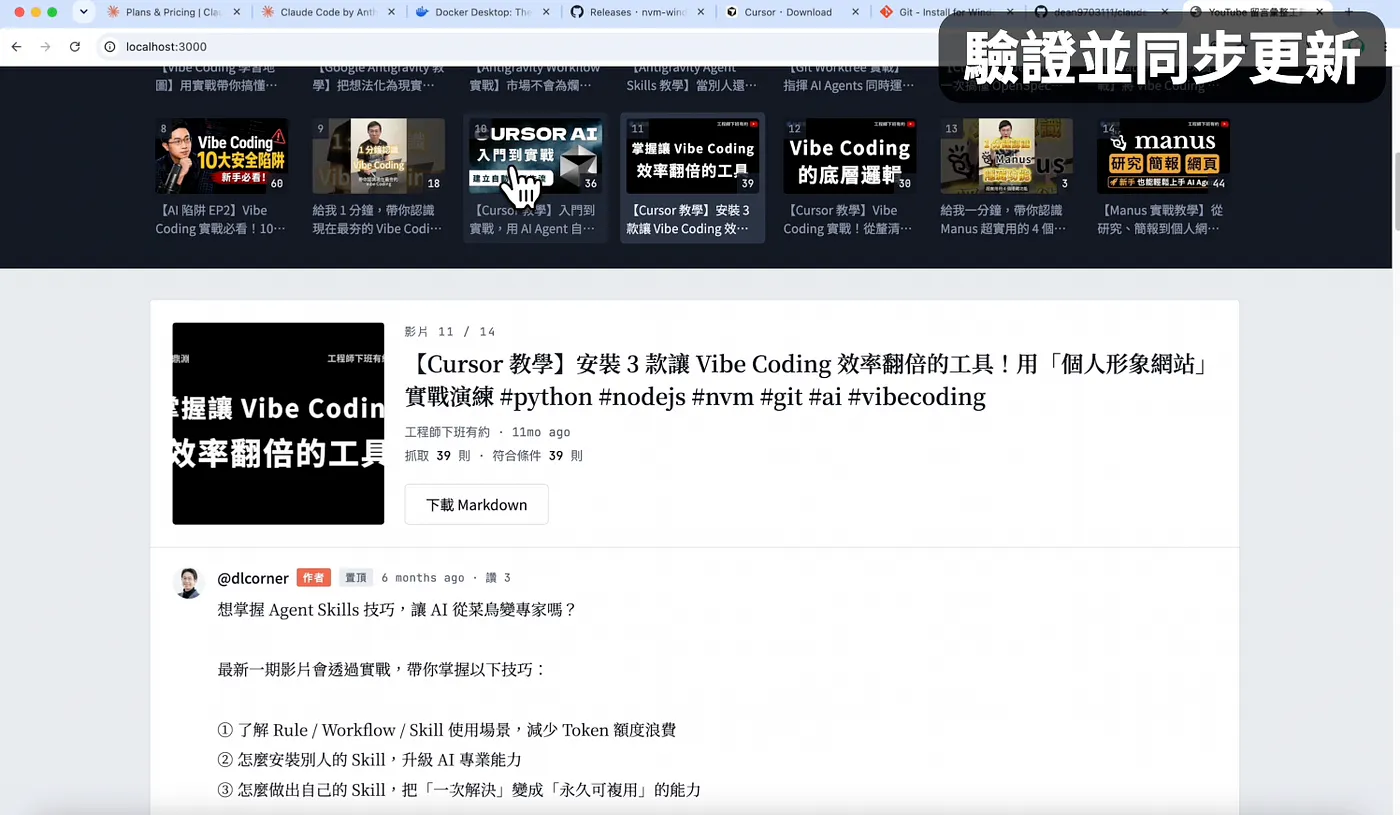Viewport: 1400px width, 815px height.
Task: Switch to the Git Install for Windows tab
Action: (947, 12)
